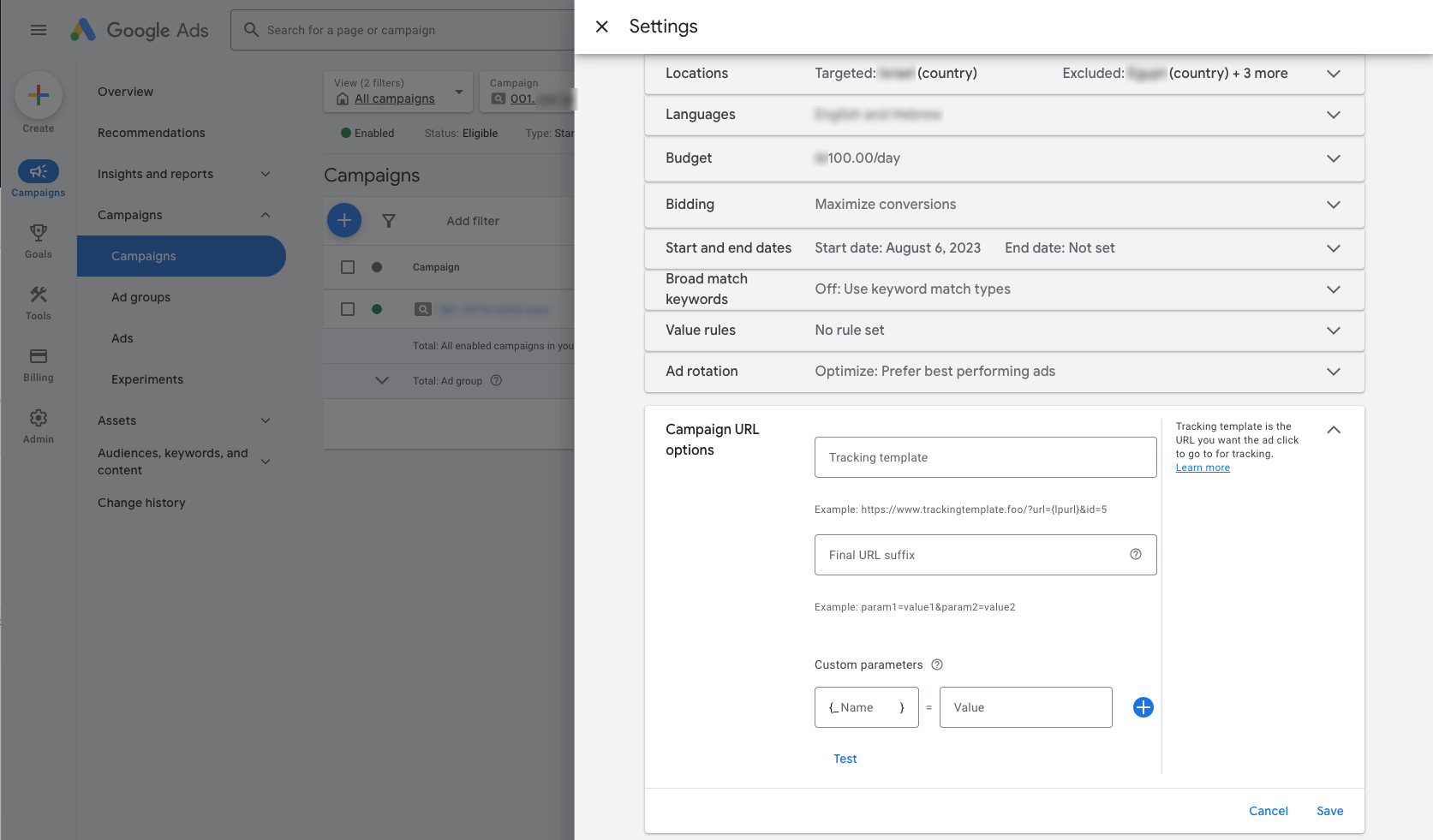Click the add custom parameter plus icon
Viewport: 1433px width, 840px height.
click(1143, 707)
